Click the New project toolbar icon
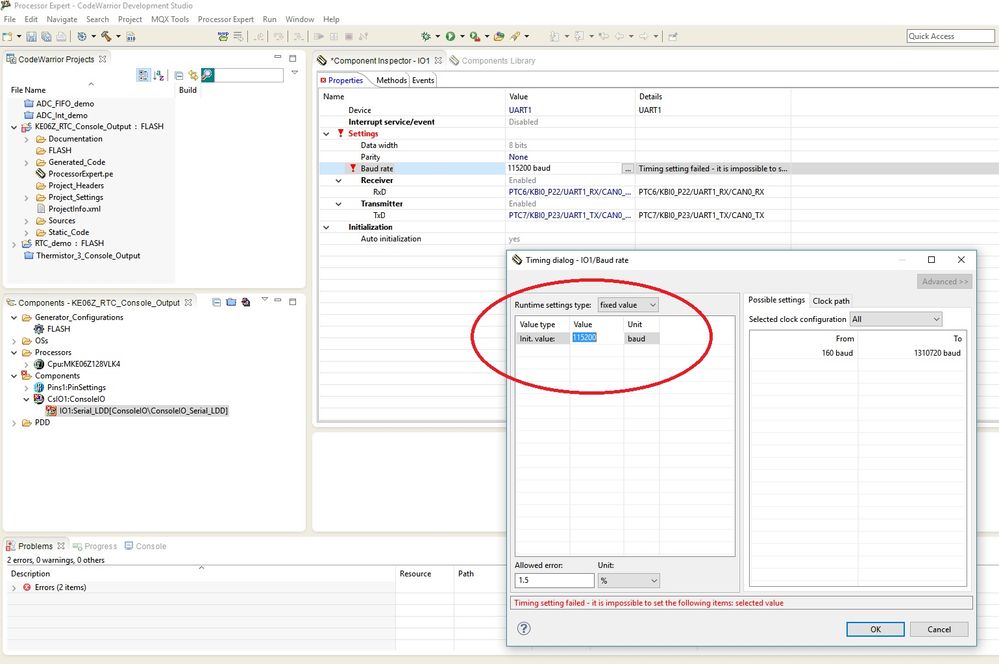Image resolution: width=999 pixels, height=664 pixels. (x=8, y=36)
